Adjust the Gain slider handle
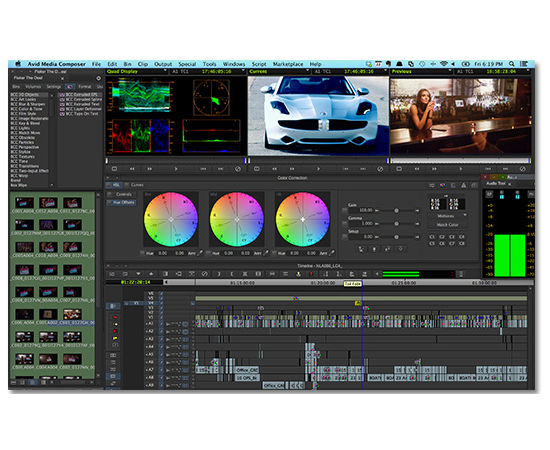This screenshot has height=450, width=550. (x=396, y=210)
